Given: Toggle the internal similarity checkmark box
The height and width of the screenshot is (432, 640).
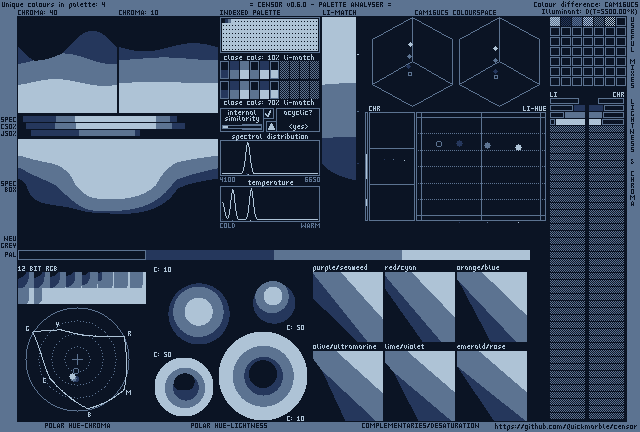Looking at the screenshot, I should click(x=269, y=114).
